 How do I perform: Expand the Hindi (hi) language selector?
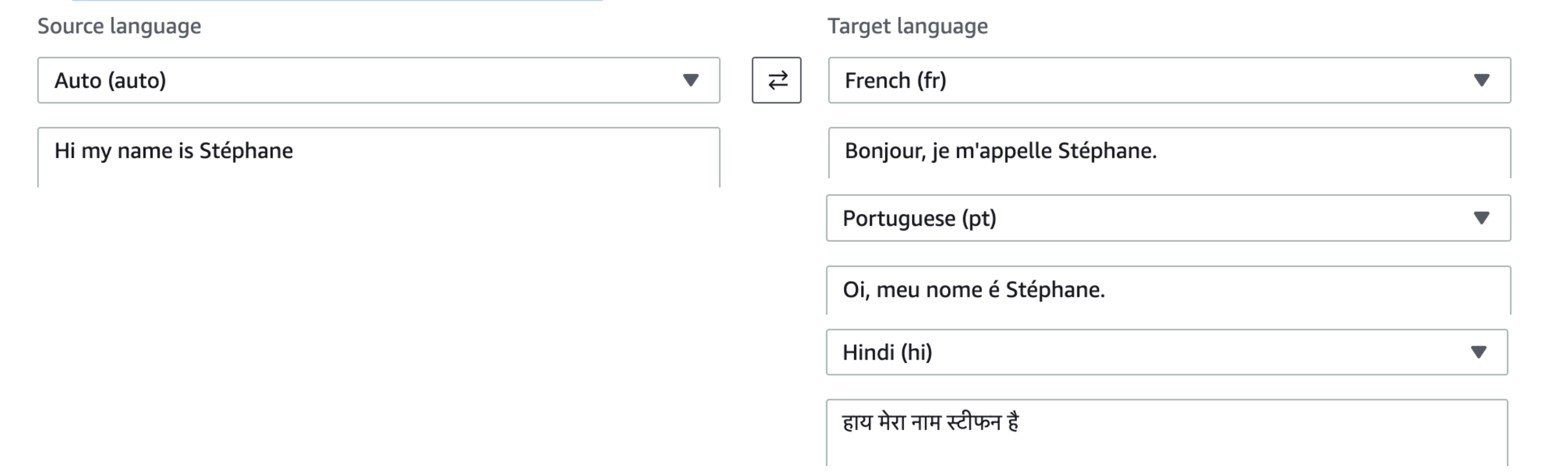click(x=1157, y=352)
